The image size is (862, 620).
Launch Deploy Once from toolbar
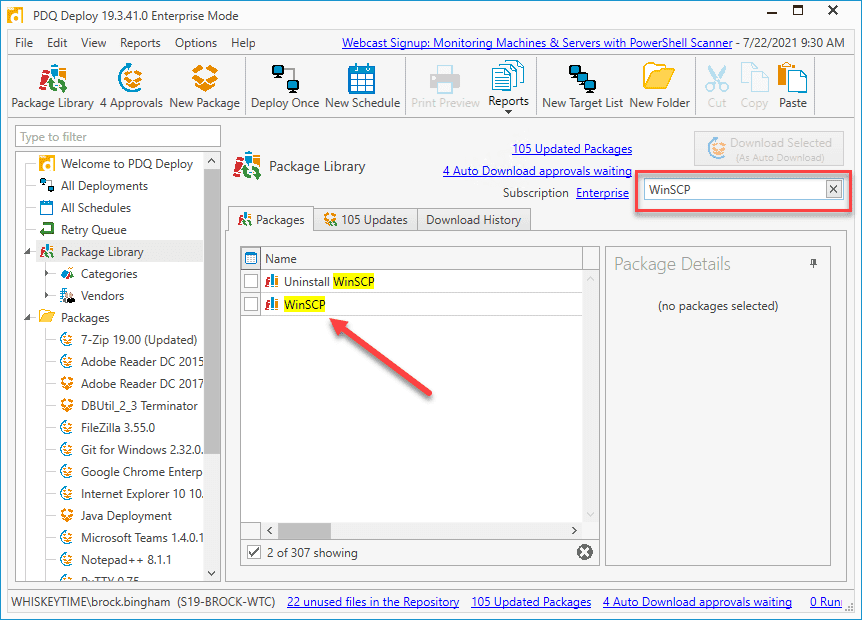(x=285, y=87)
